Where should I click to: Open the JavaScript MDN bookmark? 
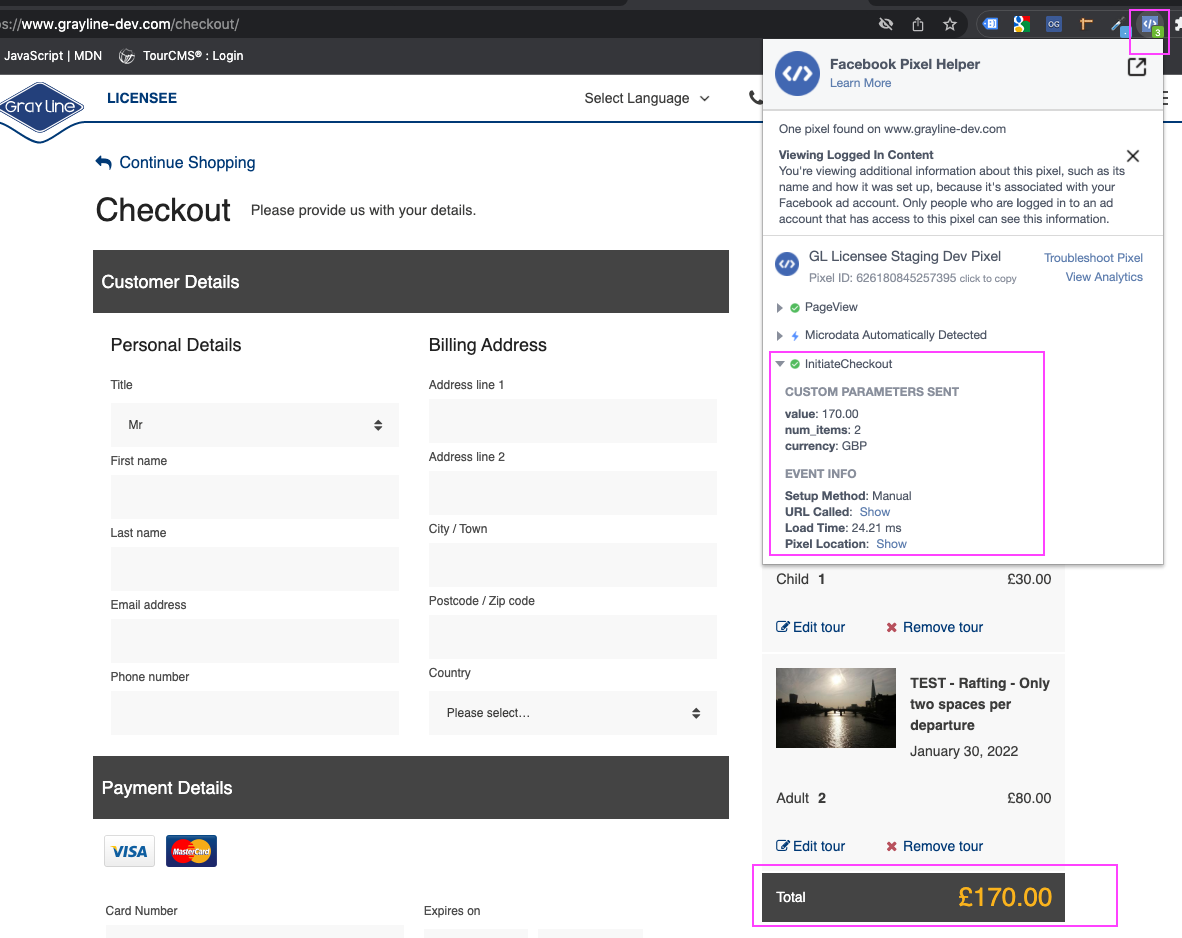pyautogui.click(x=52, y=56)
